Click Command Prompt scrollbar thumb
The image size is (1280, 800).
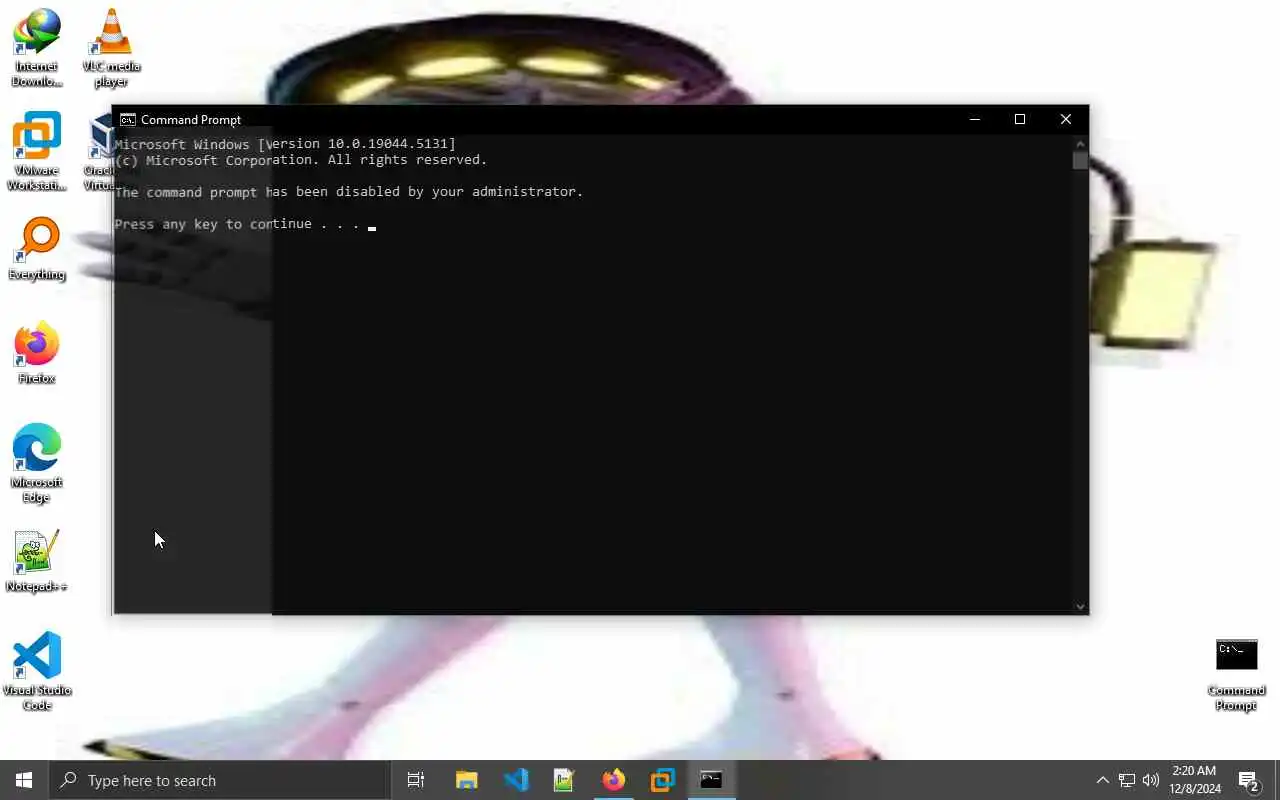click(1080, 160)
